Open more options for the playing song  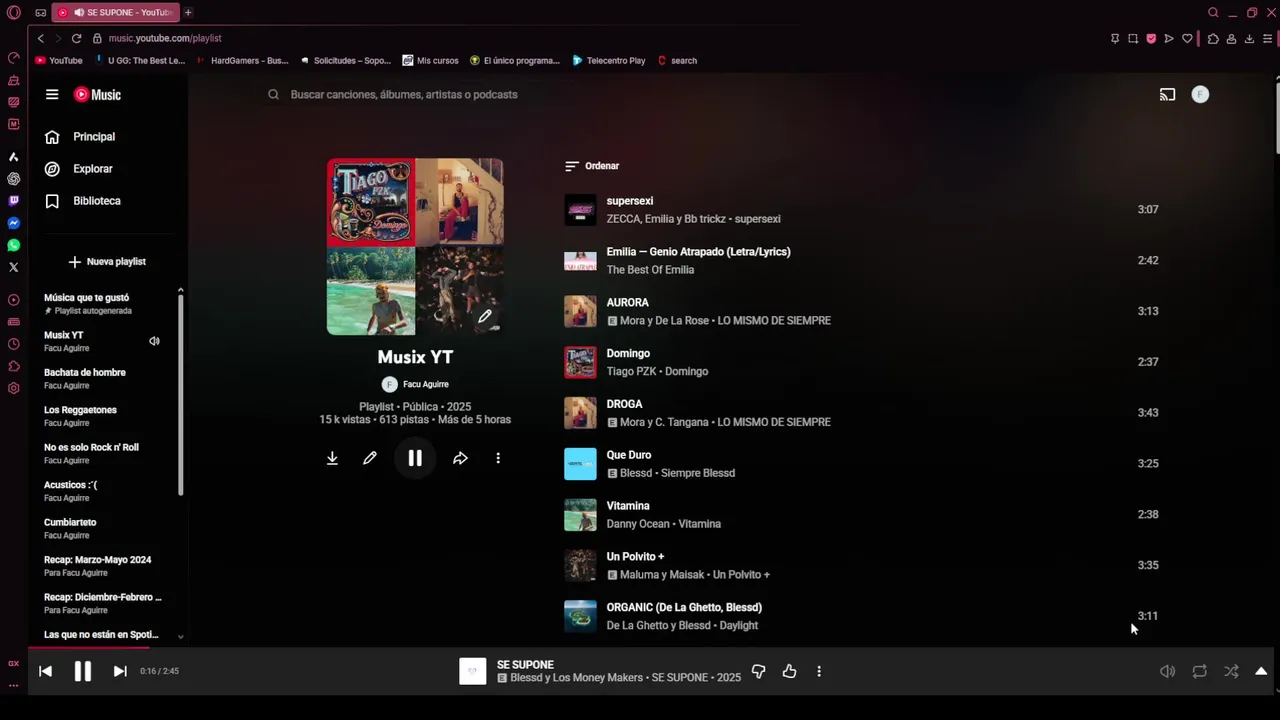[x=819, y=672]
